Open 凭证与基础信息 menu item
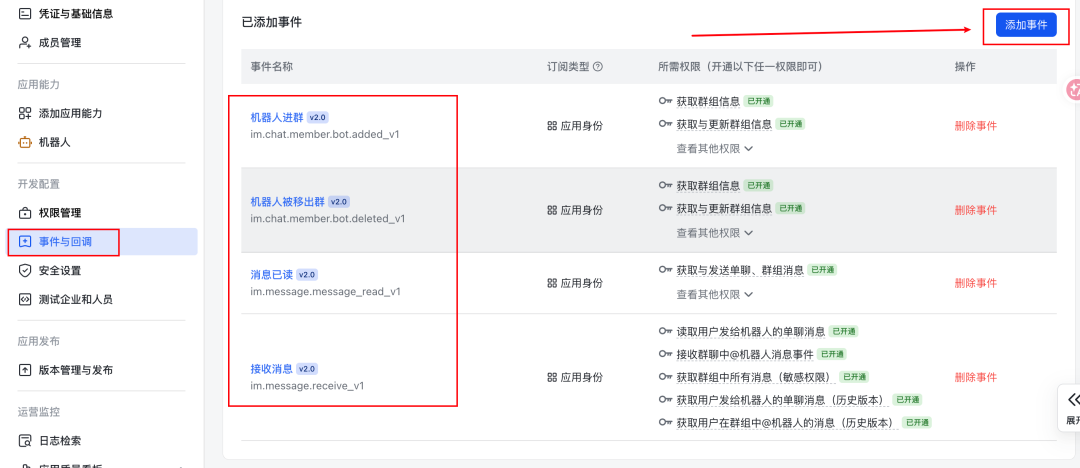 pyautogui.click(x=75, y=14)
